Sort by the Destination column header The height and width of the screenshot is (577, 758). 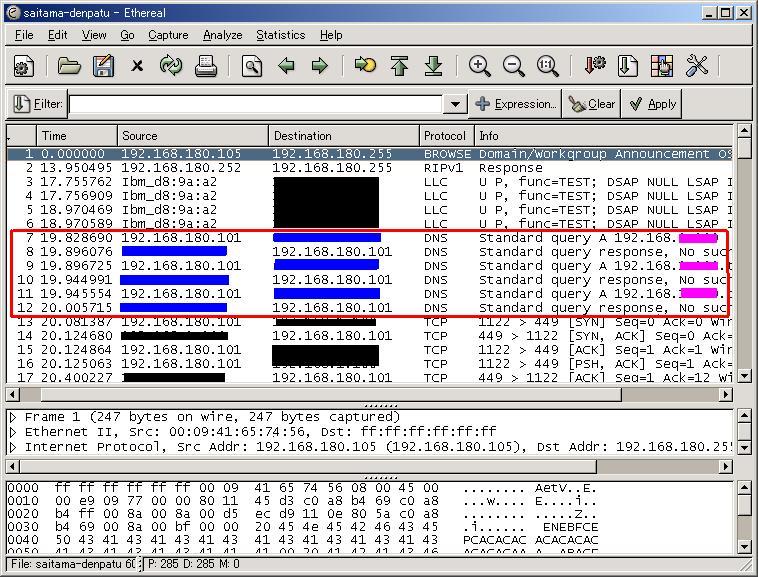pos(344,136)
